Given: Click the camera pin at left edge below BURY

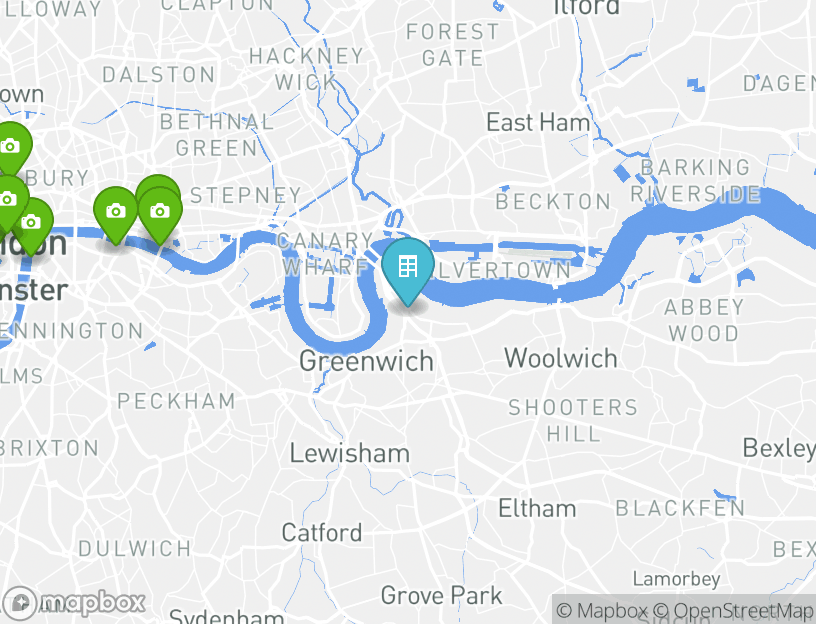Looking at the screenshot, I should [9, 202].
